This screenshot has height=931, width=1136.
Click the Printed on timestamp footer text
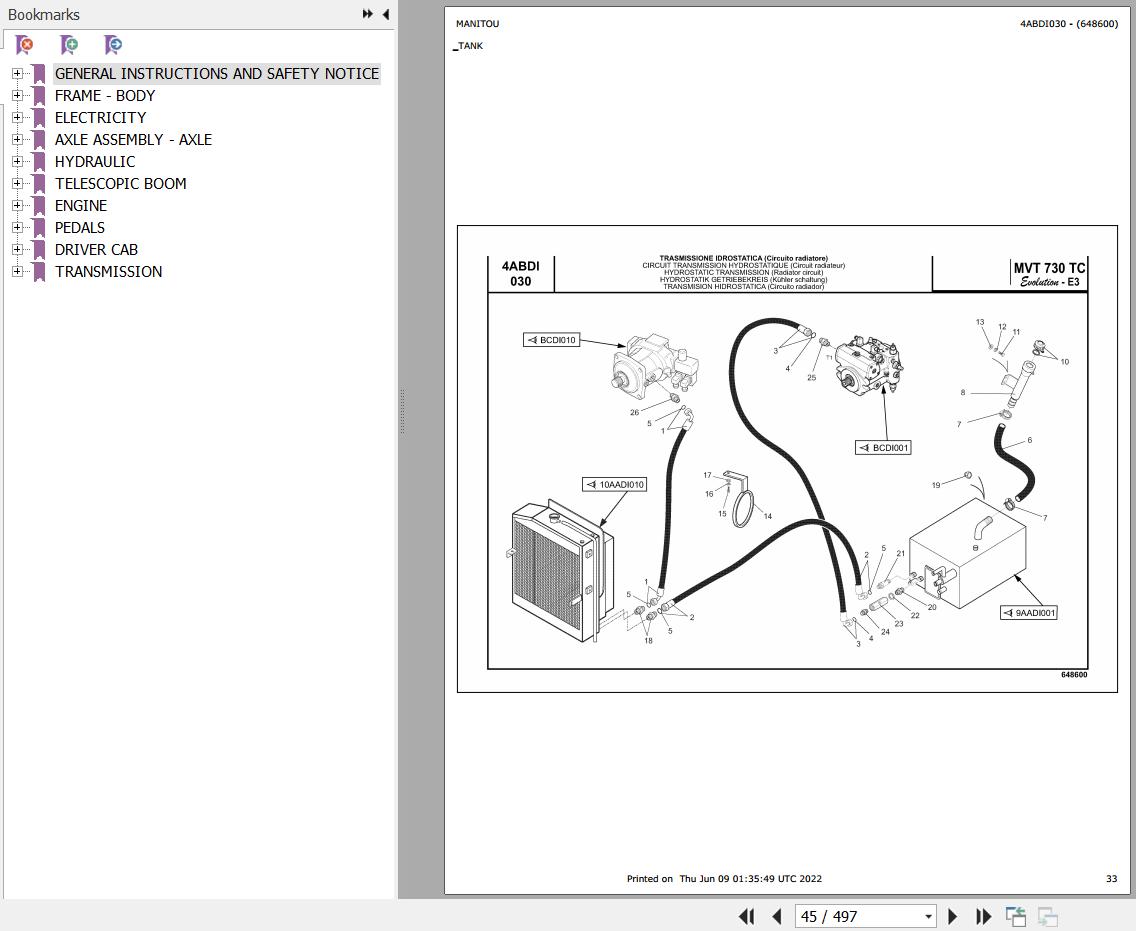(724, 879)
